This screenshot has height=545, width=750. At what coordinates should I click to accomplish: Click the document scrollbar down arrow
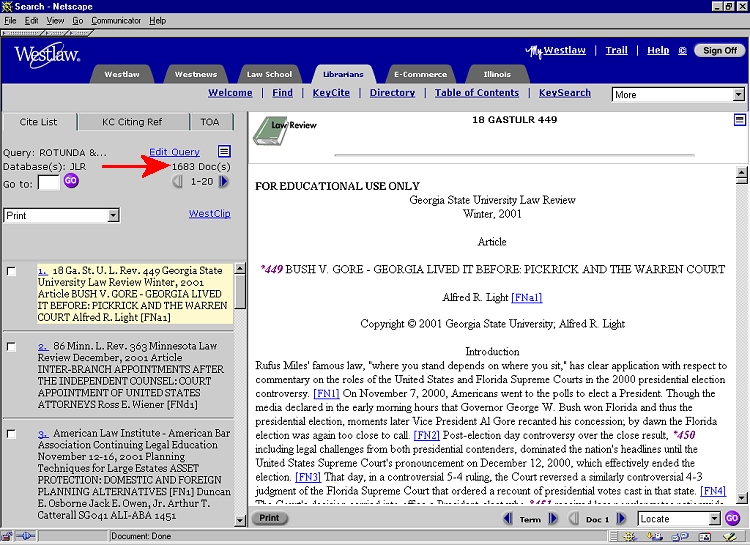tap(741, 498)
